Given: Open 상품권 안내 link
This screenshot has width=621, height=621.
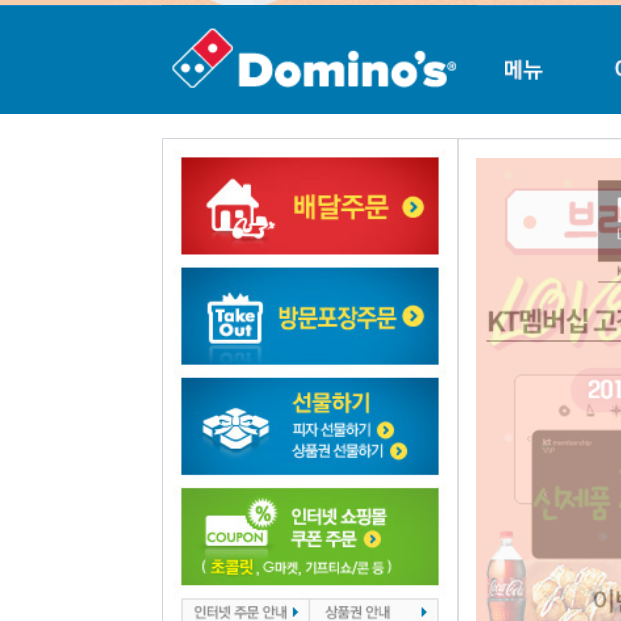Looking at the screenshot, I should coord(374,611).
